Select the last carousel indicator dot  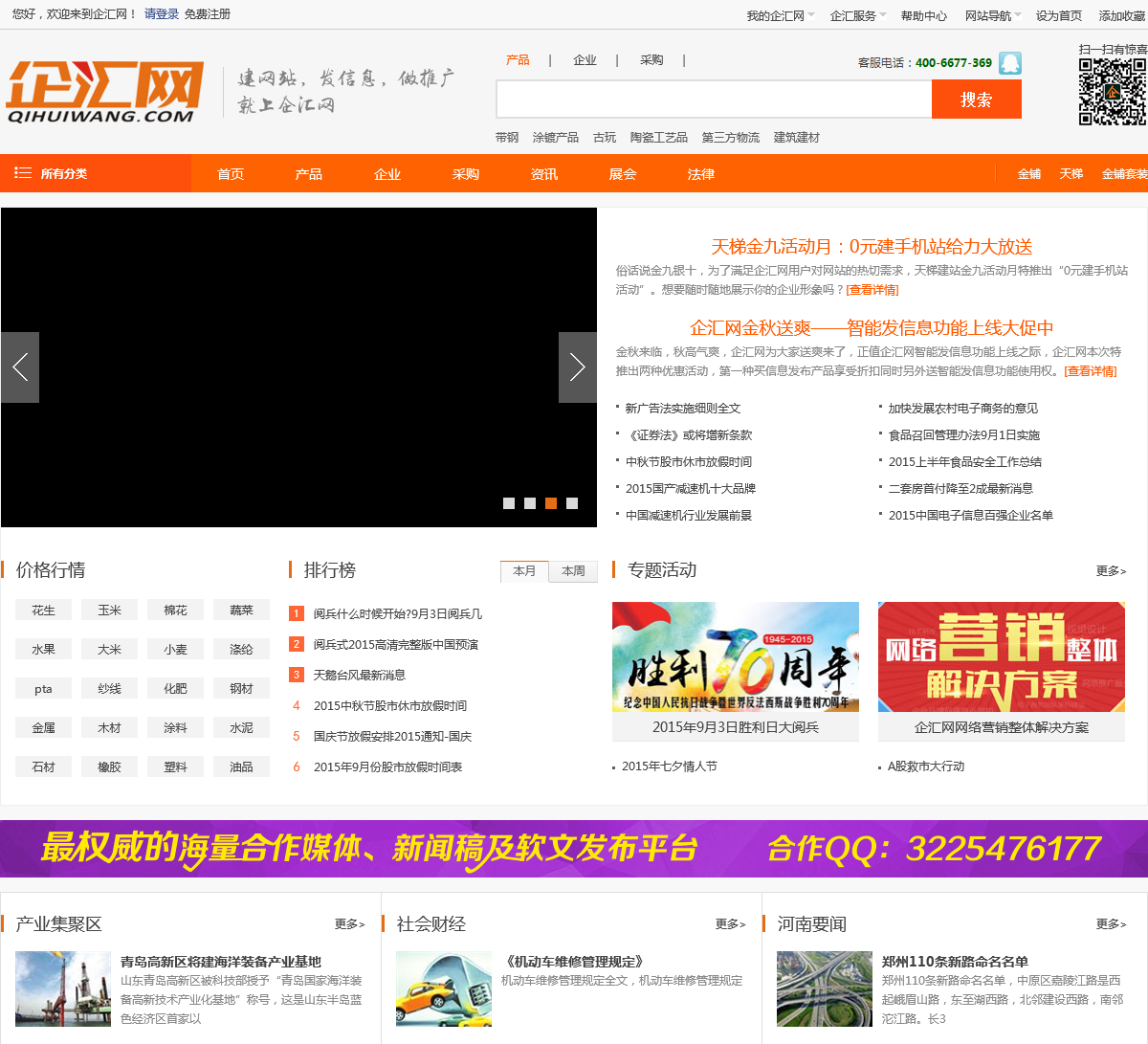click(x=572, y=503)
